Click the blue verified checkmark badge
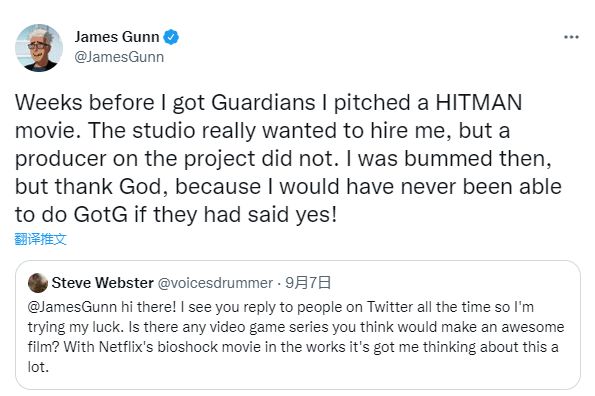Viewport: 595px width, 396px height. 171,37
